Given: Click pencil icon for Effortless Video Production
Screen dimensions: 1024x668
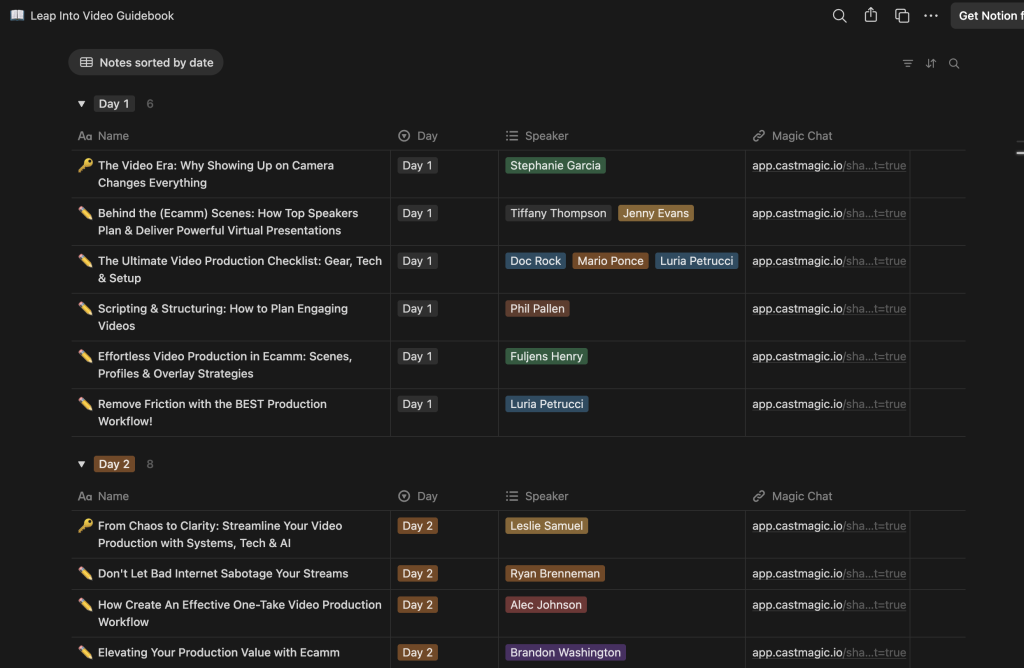Looking at the screenshot, I should (85, 356).
